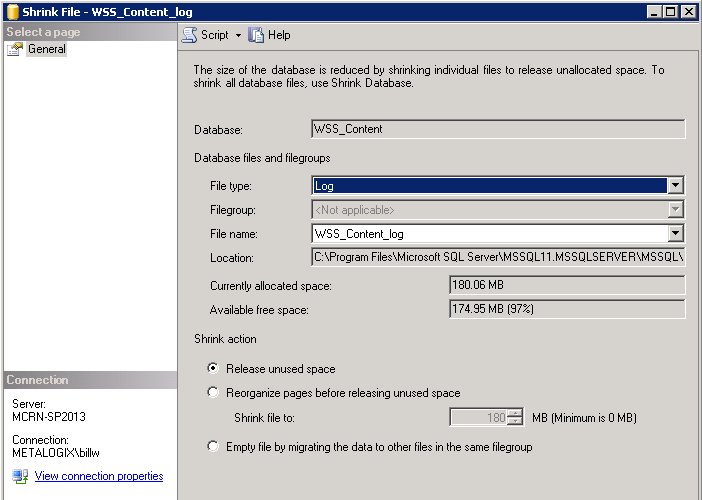Open the Script dropdown arrow
702x500 pixels.
(x=238, y=35)
